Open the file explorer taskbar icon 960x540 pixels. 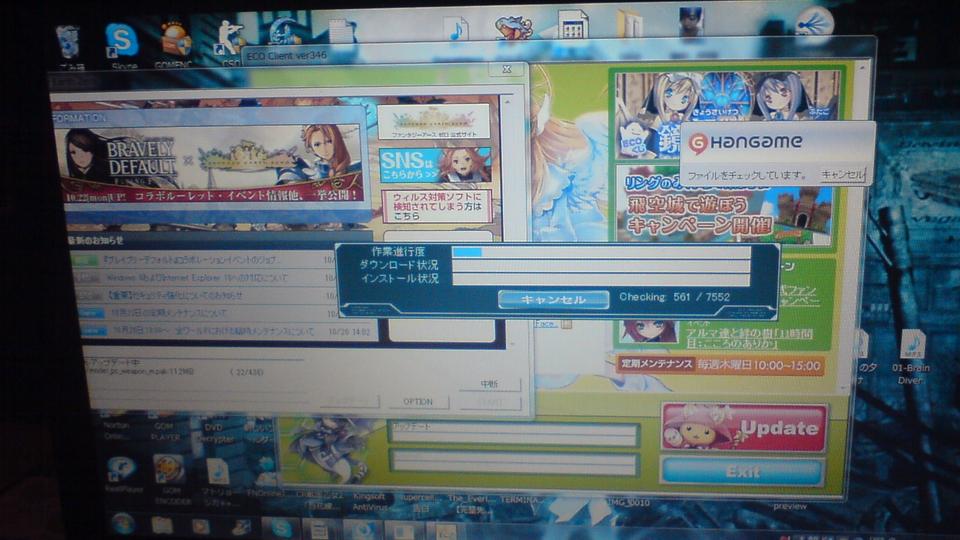point(162,525)
